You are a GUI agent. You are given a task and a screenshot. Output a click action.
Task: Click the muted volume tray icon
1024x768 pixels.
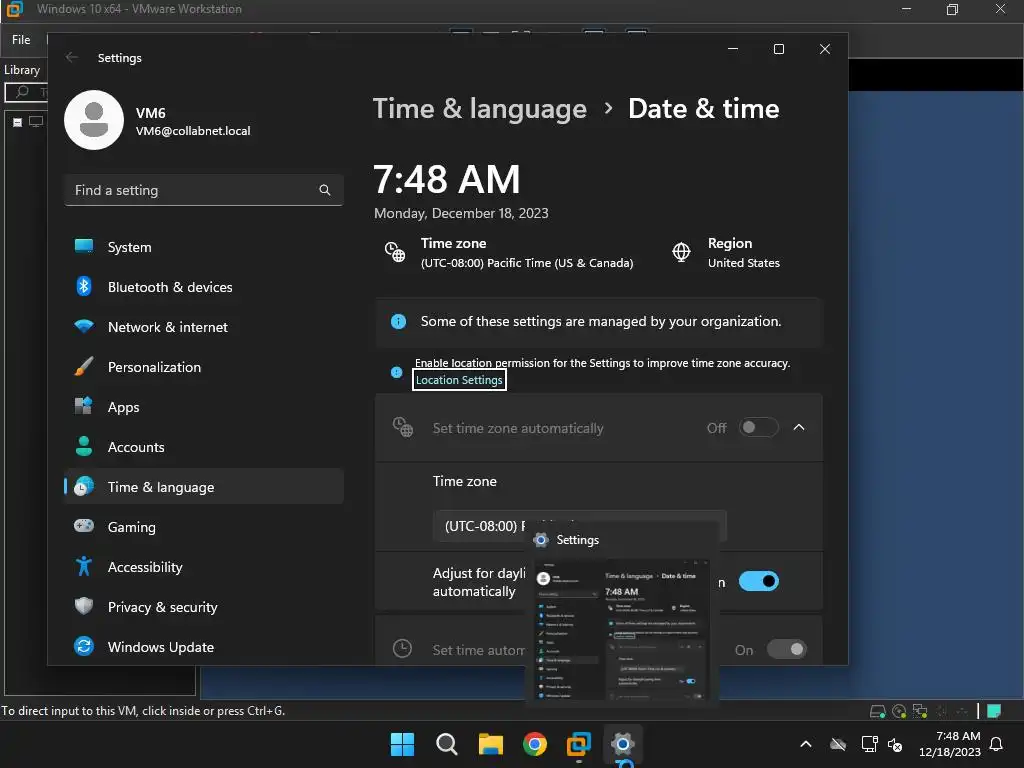895,744
